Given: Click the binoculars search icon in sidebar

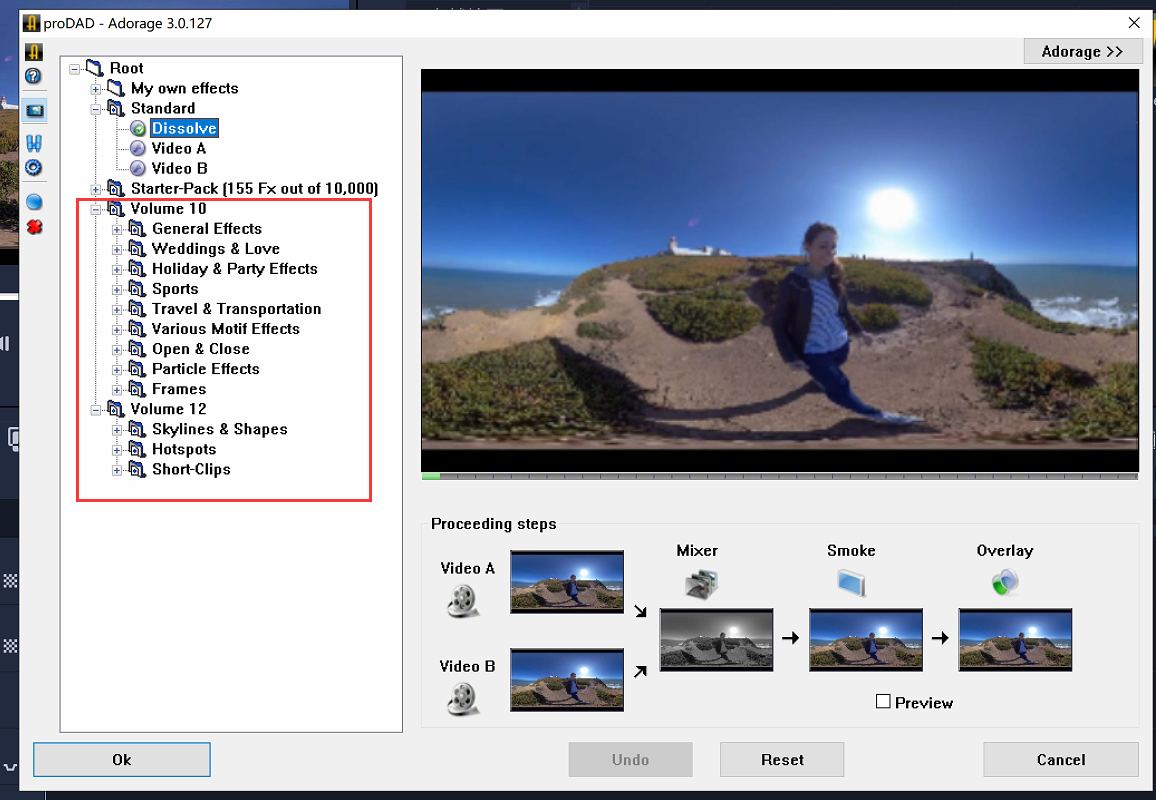Looking at the screenshot, I should pyautogui.click(x=33, y=143).
